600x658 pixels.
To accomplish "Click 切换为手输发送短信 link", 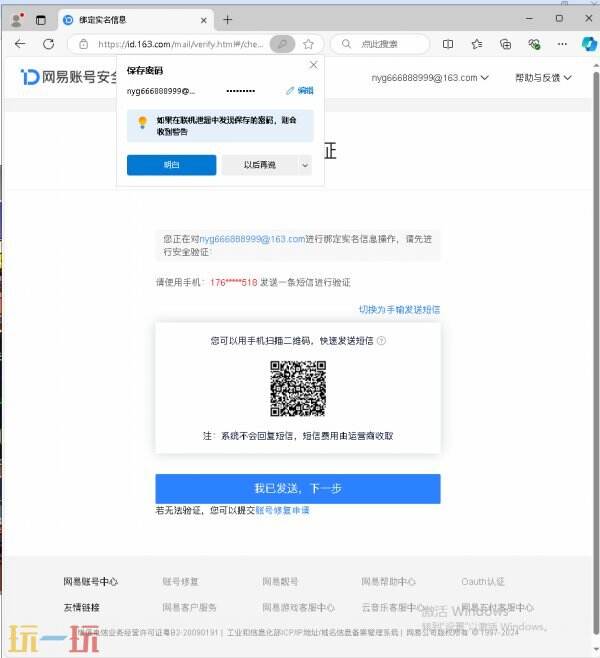I will coord(399,310).
